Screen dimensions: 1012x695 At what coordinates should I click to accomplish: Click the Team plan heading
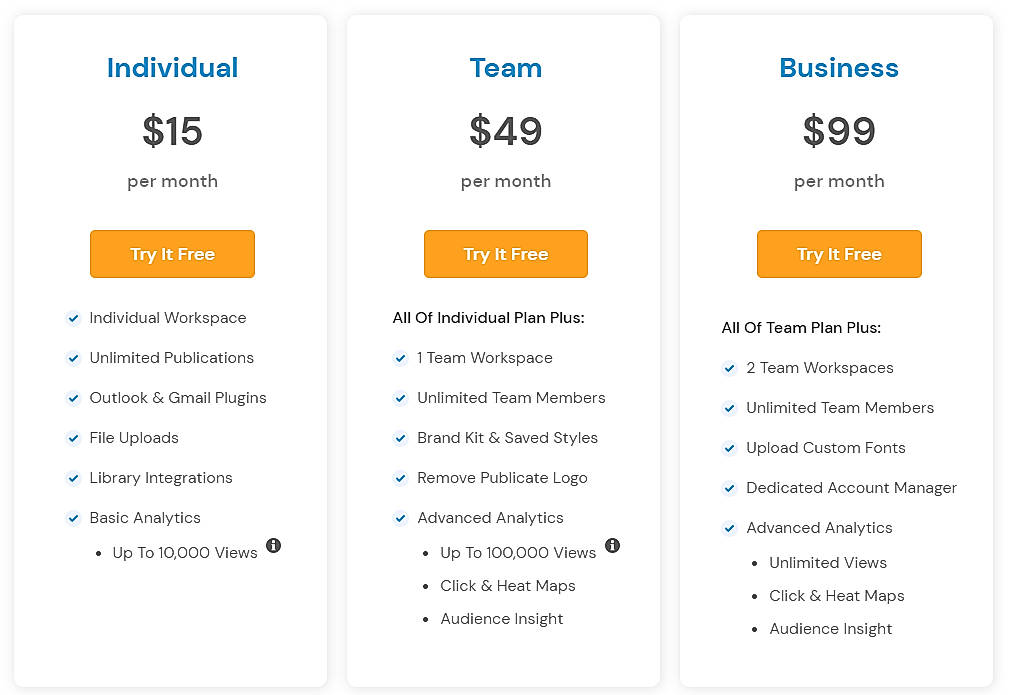505,68
